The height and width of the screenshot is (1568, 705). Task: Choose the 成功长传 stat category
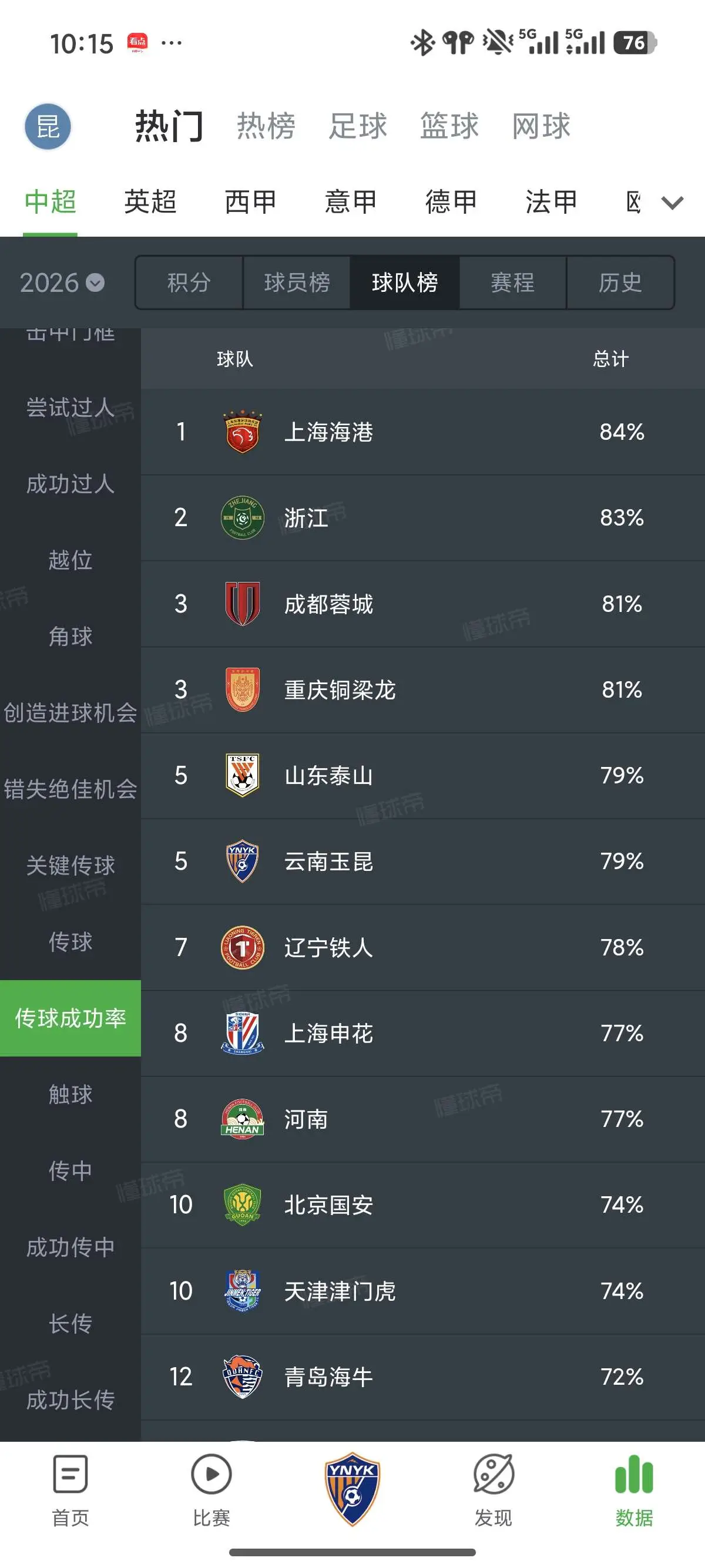(x=70, y=1400)
